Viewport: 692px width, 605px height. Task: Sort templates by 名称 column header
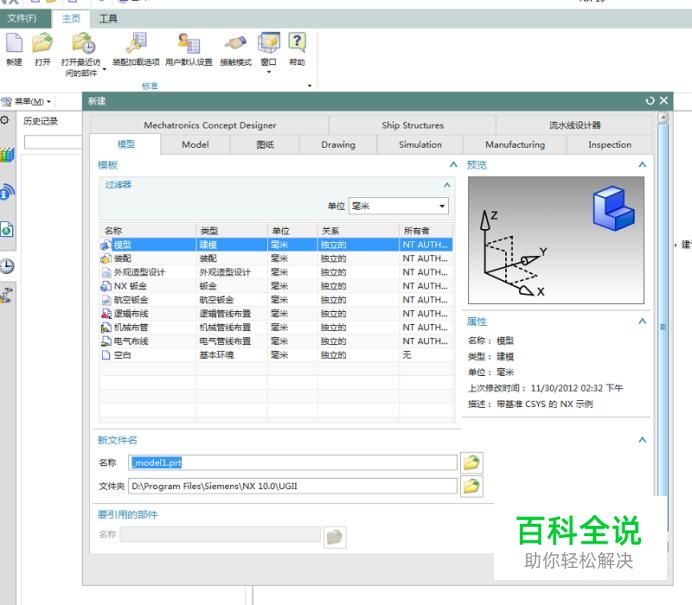point(148,230)
